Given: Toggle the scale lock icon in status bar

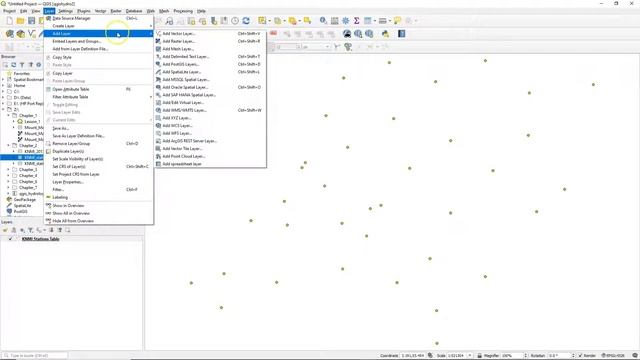Looking at the screenshot, I should coord(480,356).
